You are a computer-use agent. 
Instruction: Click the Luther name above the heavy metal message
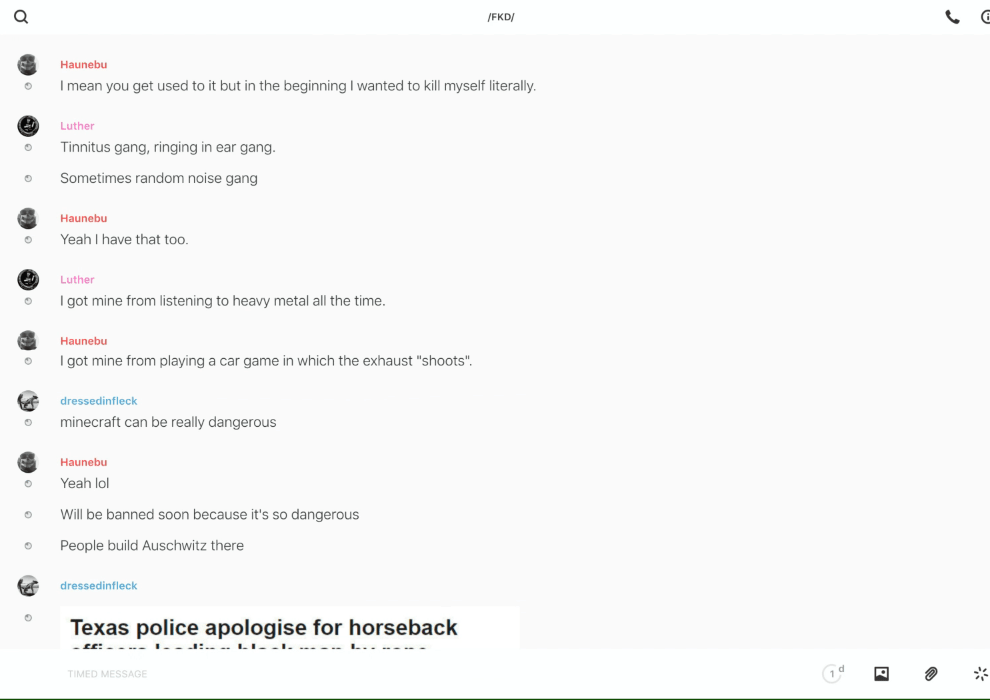point(77,280)
